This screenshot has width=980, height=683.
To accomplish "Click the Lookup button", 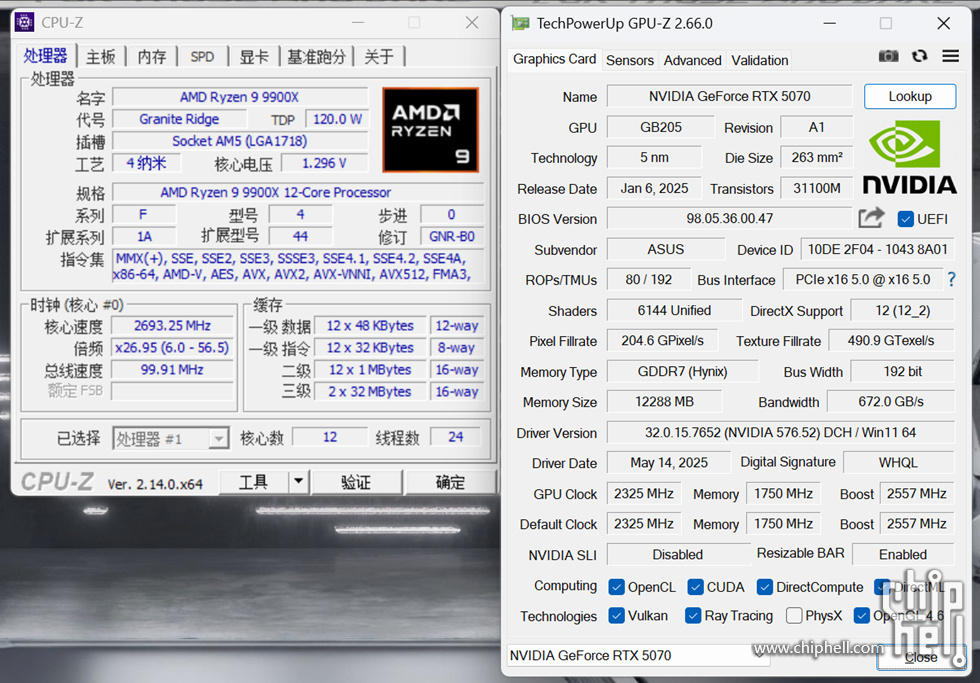I will pyautogui.click(x=910, y=96).
